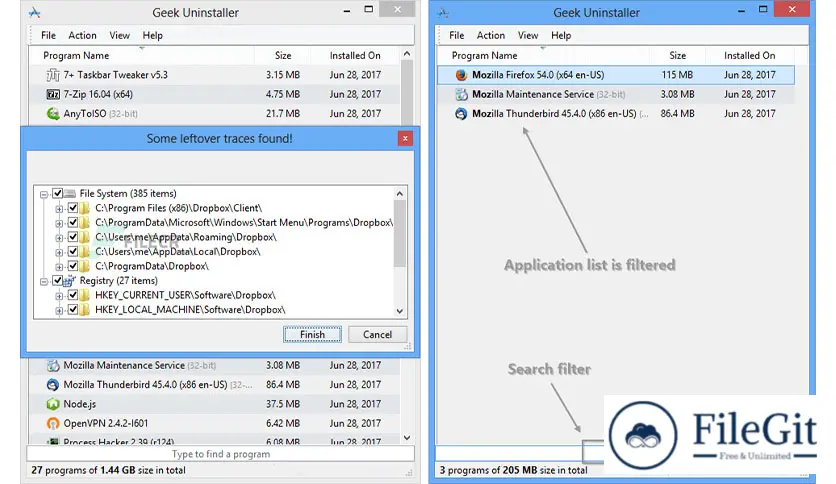Image resolution: width=836 pixels, height=484 pixels.
Task: Close the leftover traces dialog with X
Action: [x=405, y=139]
